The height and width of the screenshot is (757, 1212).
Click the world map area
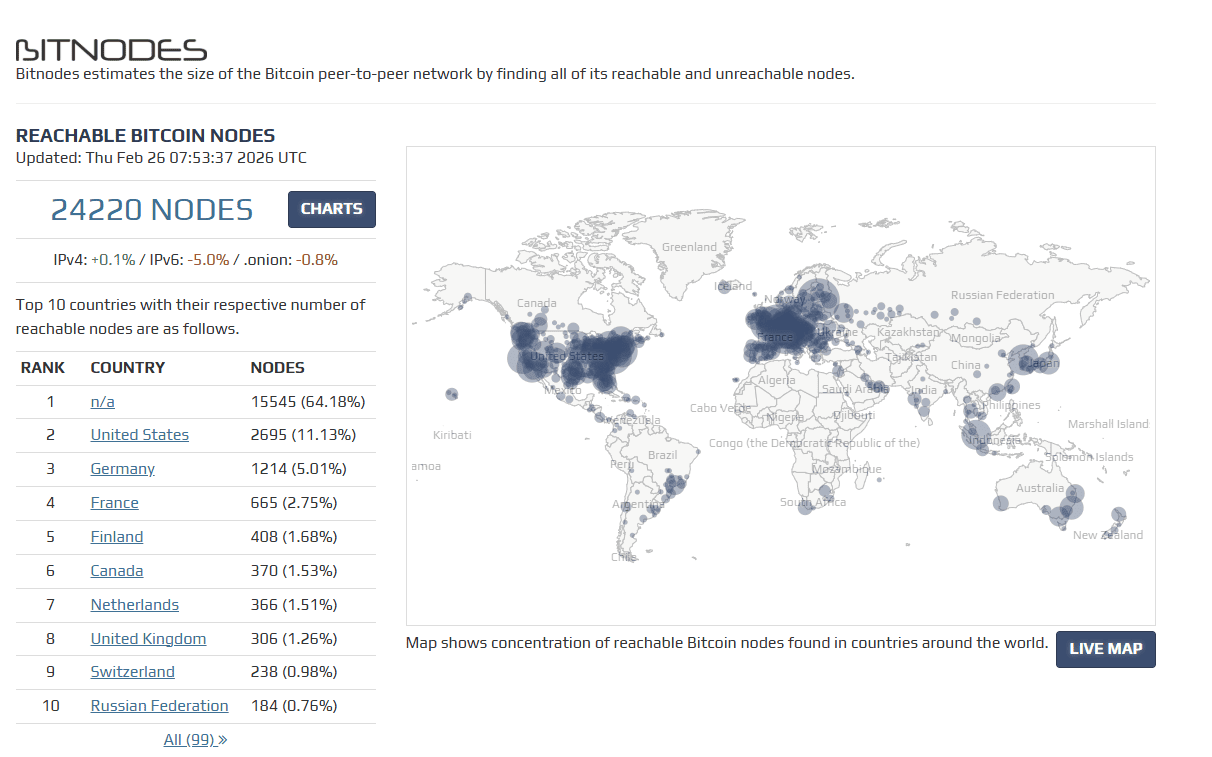click(x=780, y=384)
